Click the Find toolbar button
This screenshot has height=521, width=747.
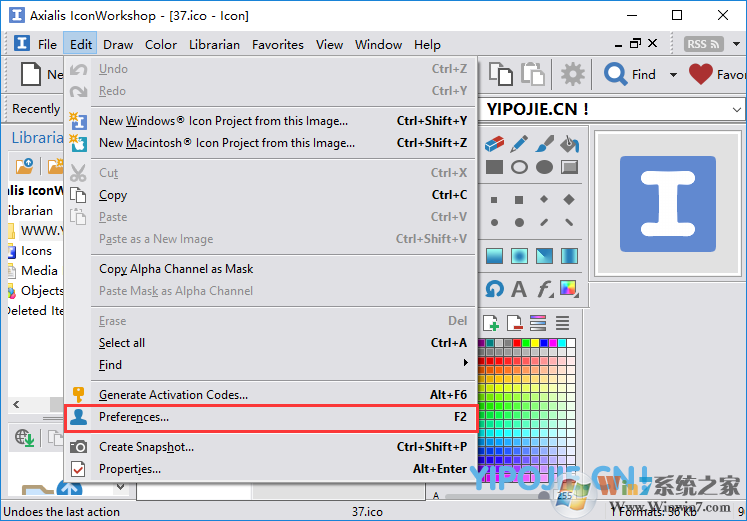[630, 75]
